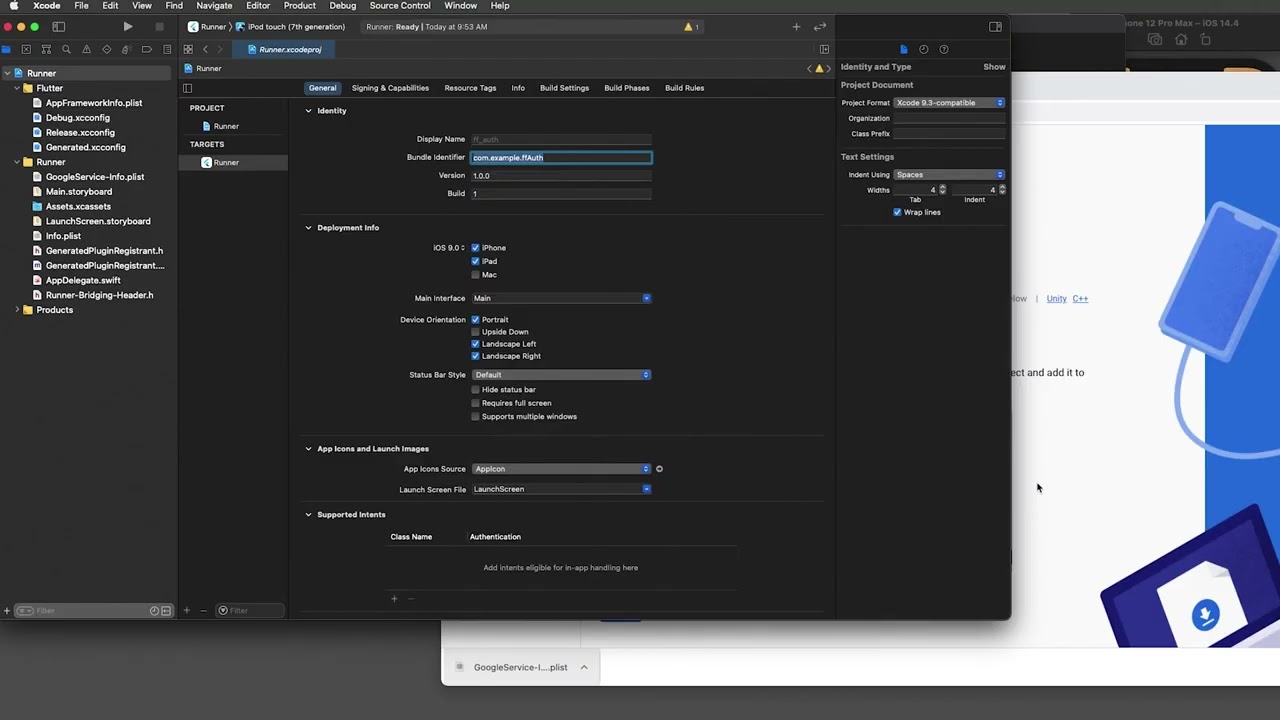Show the Project navigator folder icon
Viewport: 1280px width, 720px height.
7,49
